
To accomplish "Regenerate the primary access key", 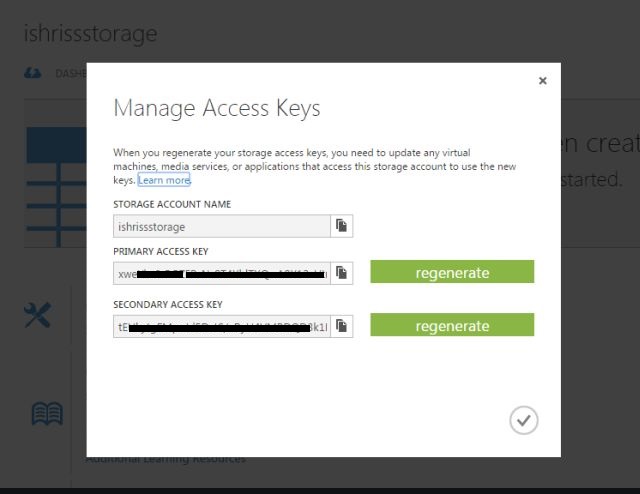I will (x=452, y=273).
